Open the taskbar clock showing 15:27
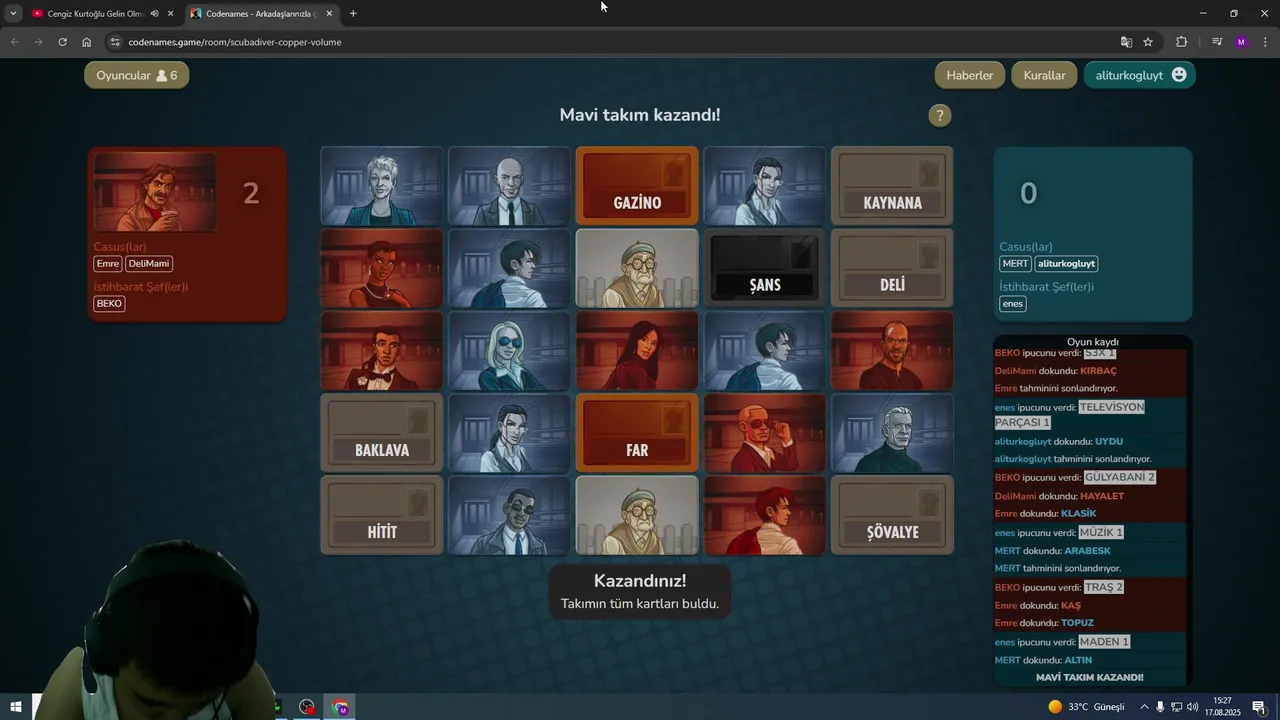The width and height of the screenshot is (1280, 720). click(x=1222, y=707)
